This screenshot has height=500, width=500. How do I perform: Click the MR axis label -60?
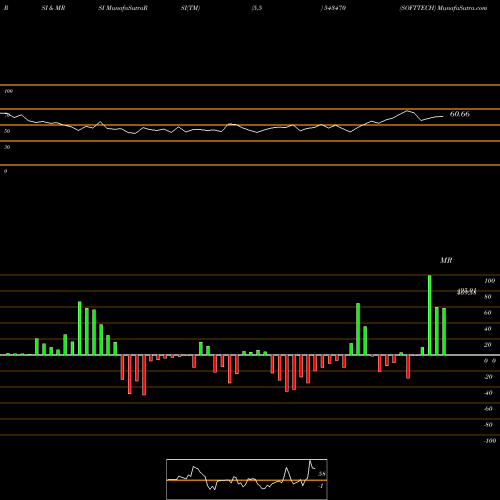pos(488,409)
